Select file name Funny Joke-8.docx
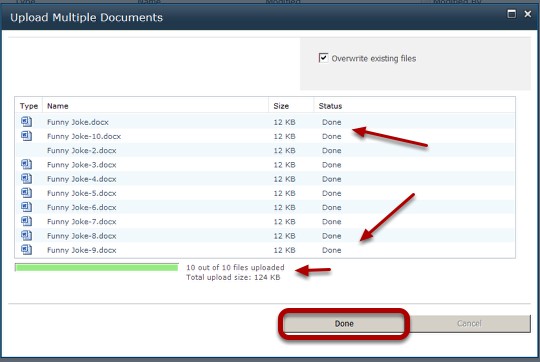This screenshot has width=540, height=362. click(82, 236)
